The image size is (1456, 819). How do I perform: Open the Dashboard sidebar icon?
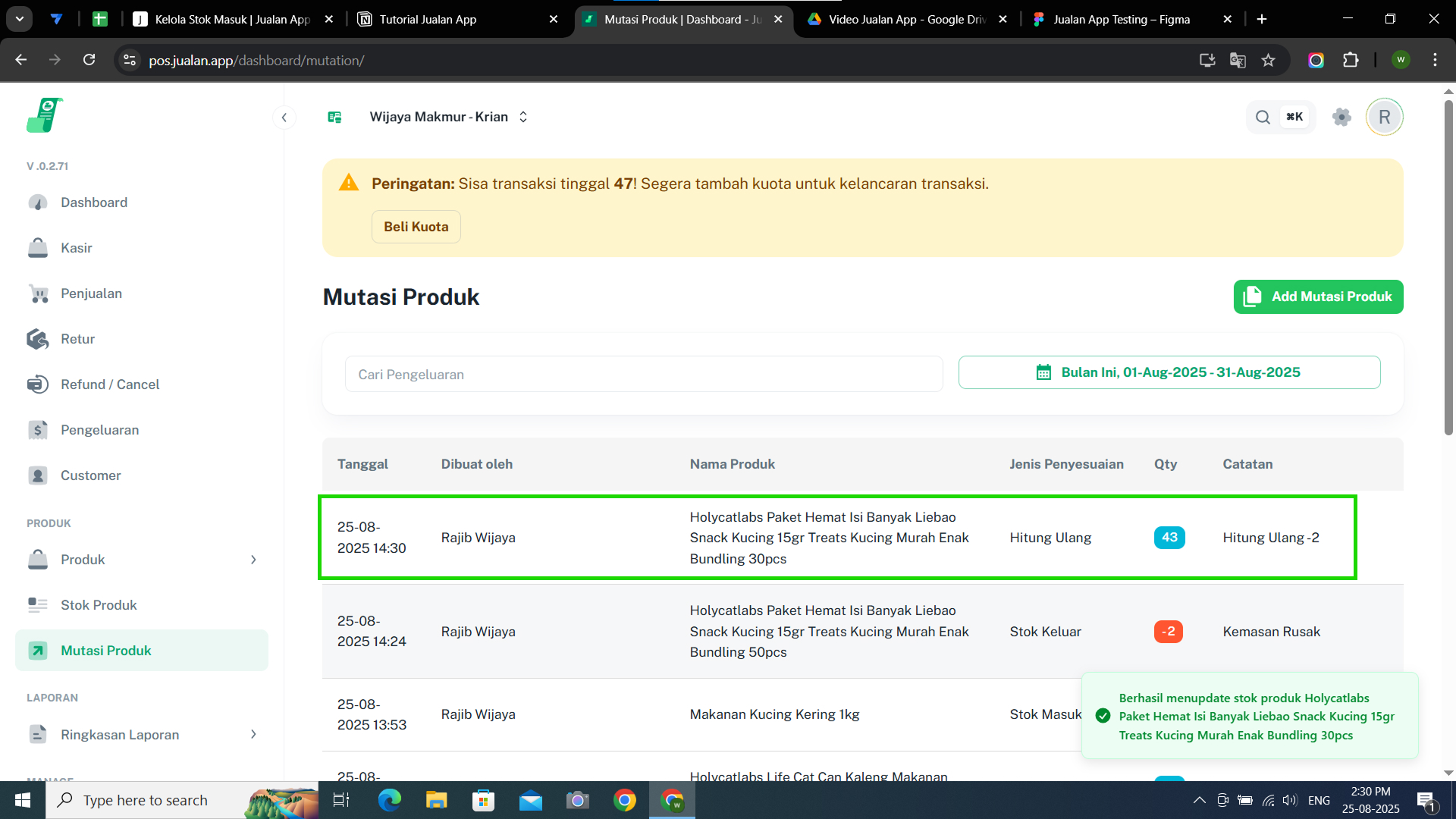tap(38, 202)
